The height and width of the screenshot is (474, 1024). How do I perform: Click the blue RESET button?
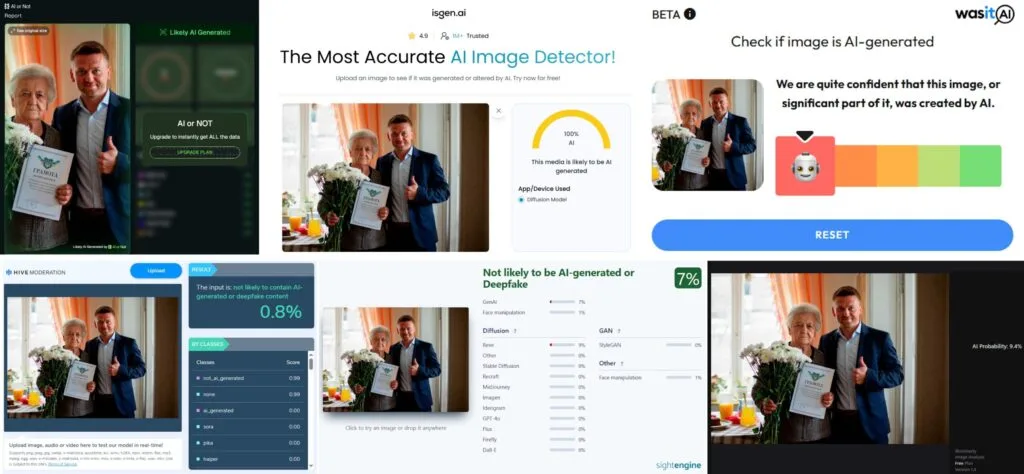(832, 235)
